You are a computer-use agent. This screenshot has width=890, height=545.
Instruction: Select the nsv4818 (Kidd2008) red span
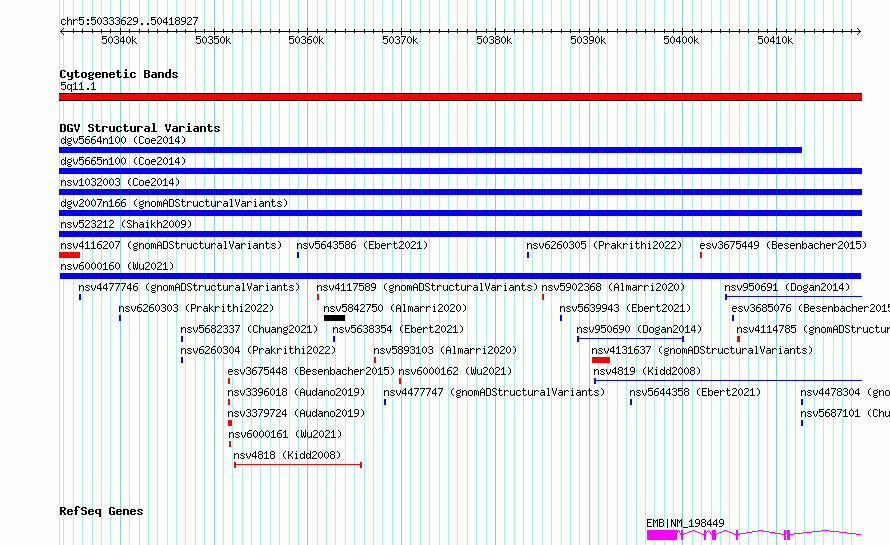click(298, 465)
